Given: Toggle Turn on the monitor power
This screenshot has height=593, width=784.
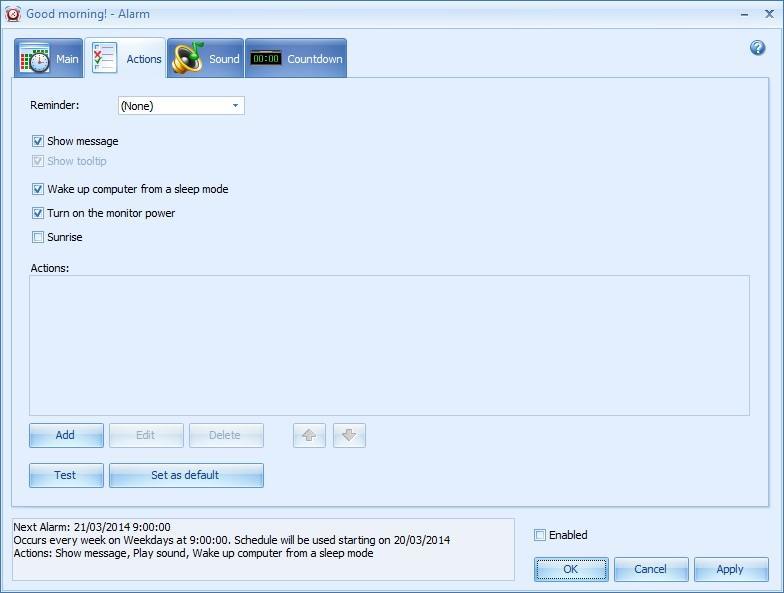Looking at the screenshot, I should [x=38, y=213].
